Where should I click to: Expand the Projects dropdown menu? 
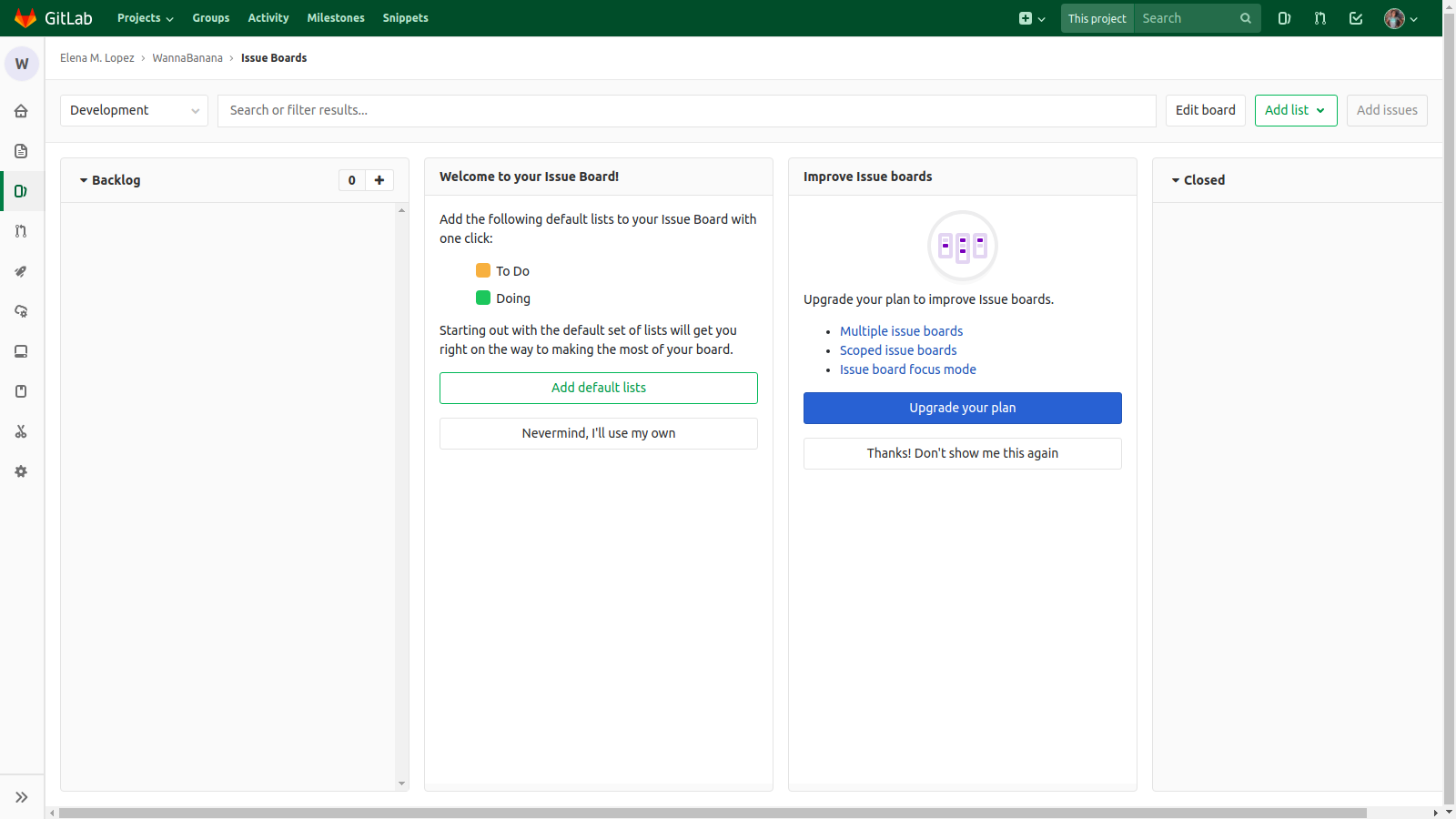pyautogui.click(x=146, y=18)
